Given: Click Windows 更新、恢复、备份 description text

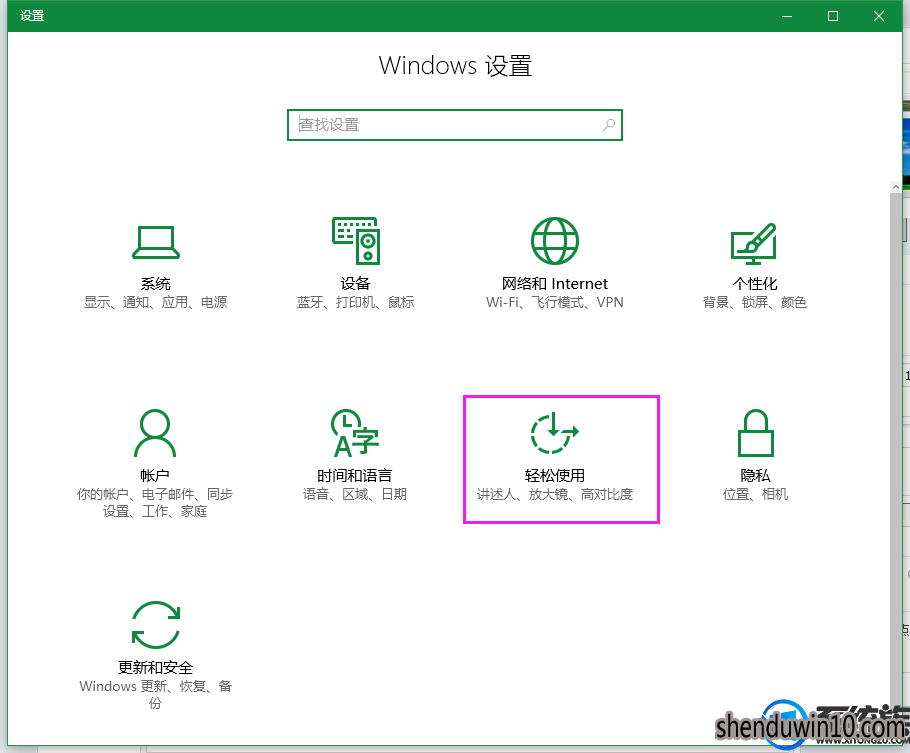Looking at the screenshot, I should point(156,695).
